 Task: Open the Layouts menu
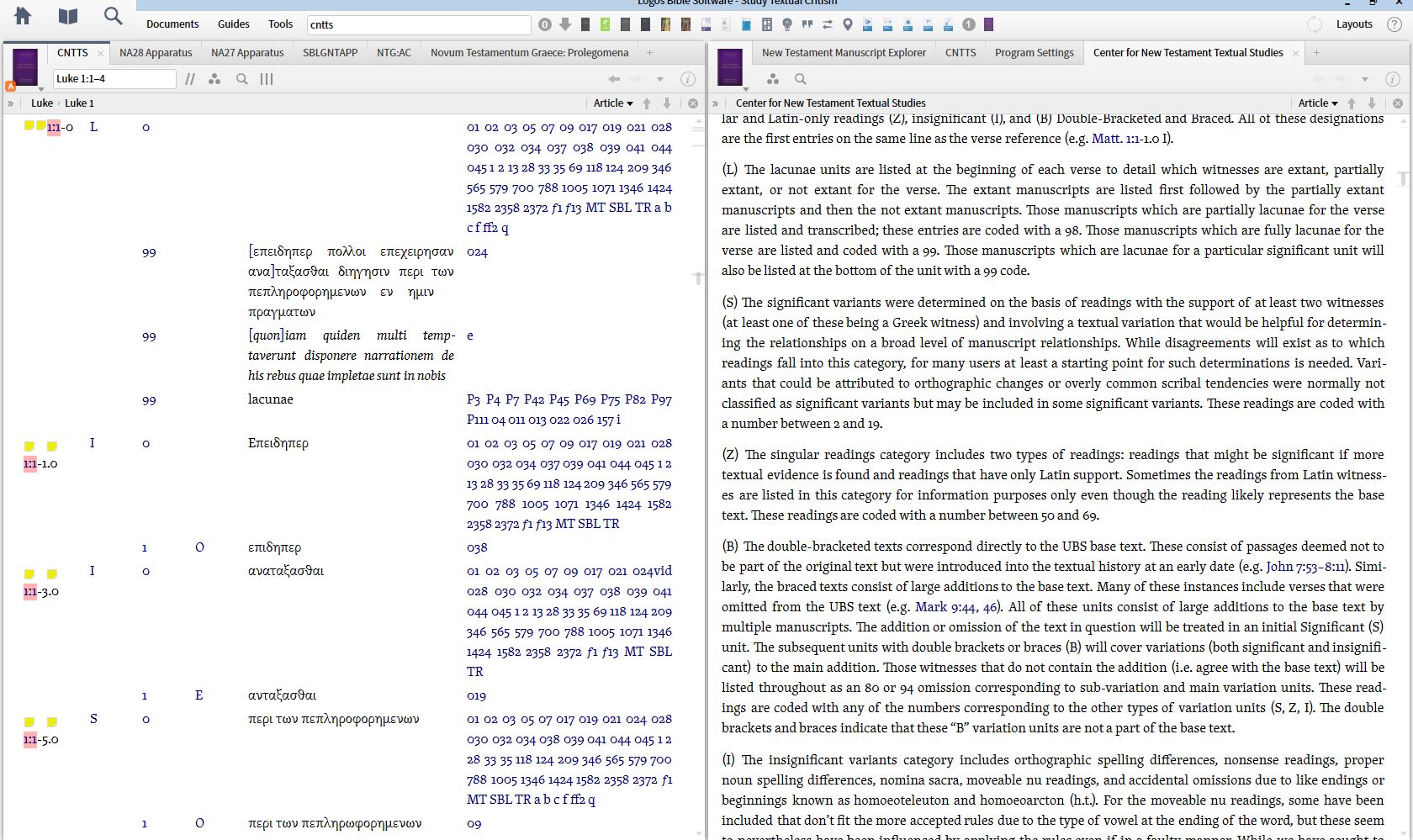coord(1354,24)
